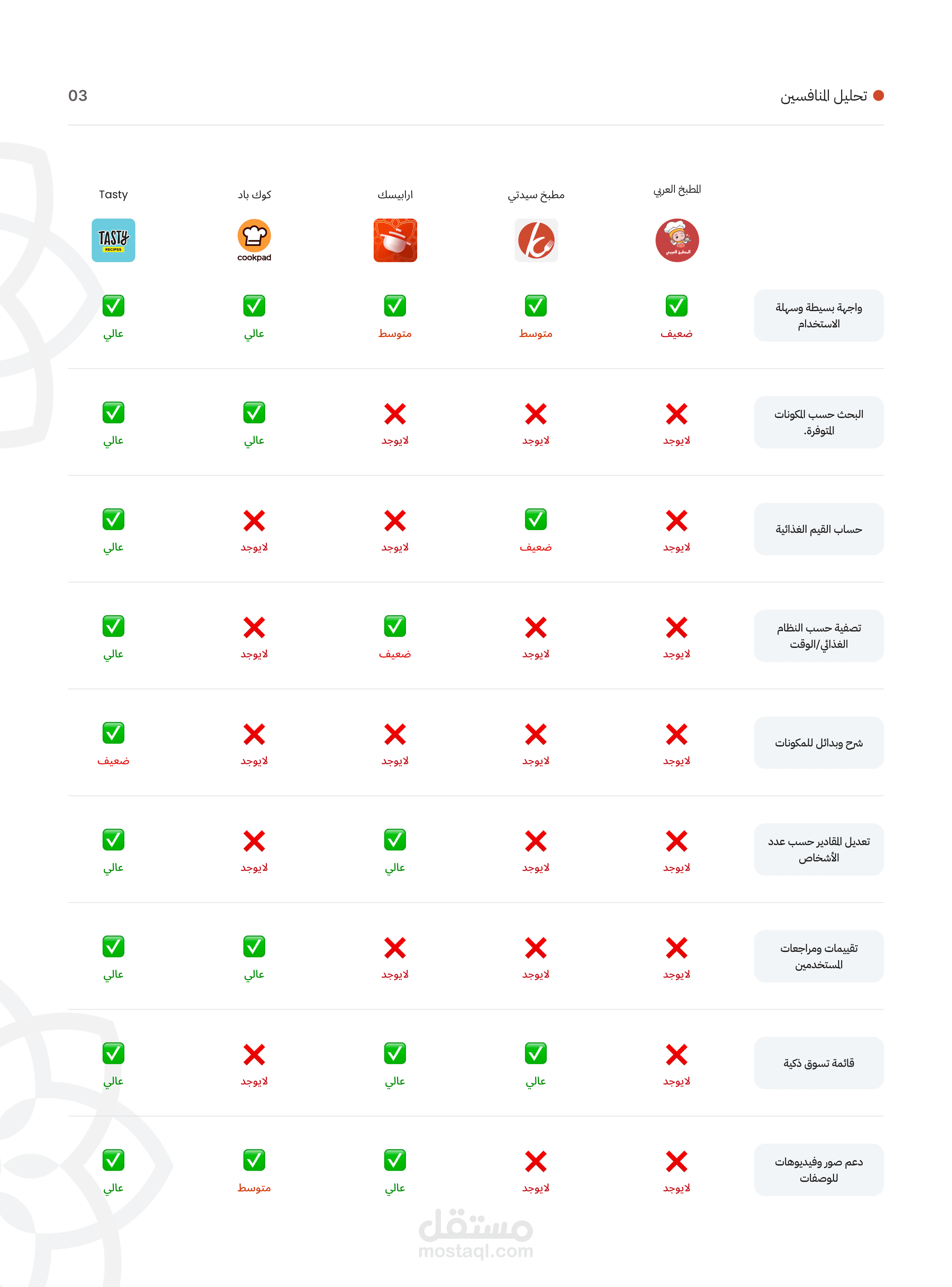
Task: Click the المطبخ العربي chef mascot icon
Action: click(x=677, y=240)
